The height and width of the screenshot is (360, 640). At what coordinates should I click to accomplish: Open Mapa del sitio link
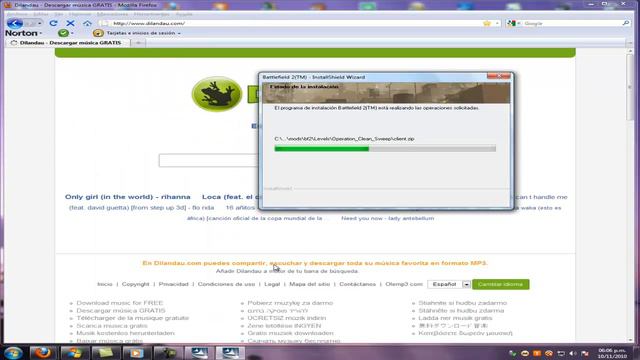pyautogui.click(x=309, y=284)
